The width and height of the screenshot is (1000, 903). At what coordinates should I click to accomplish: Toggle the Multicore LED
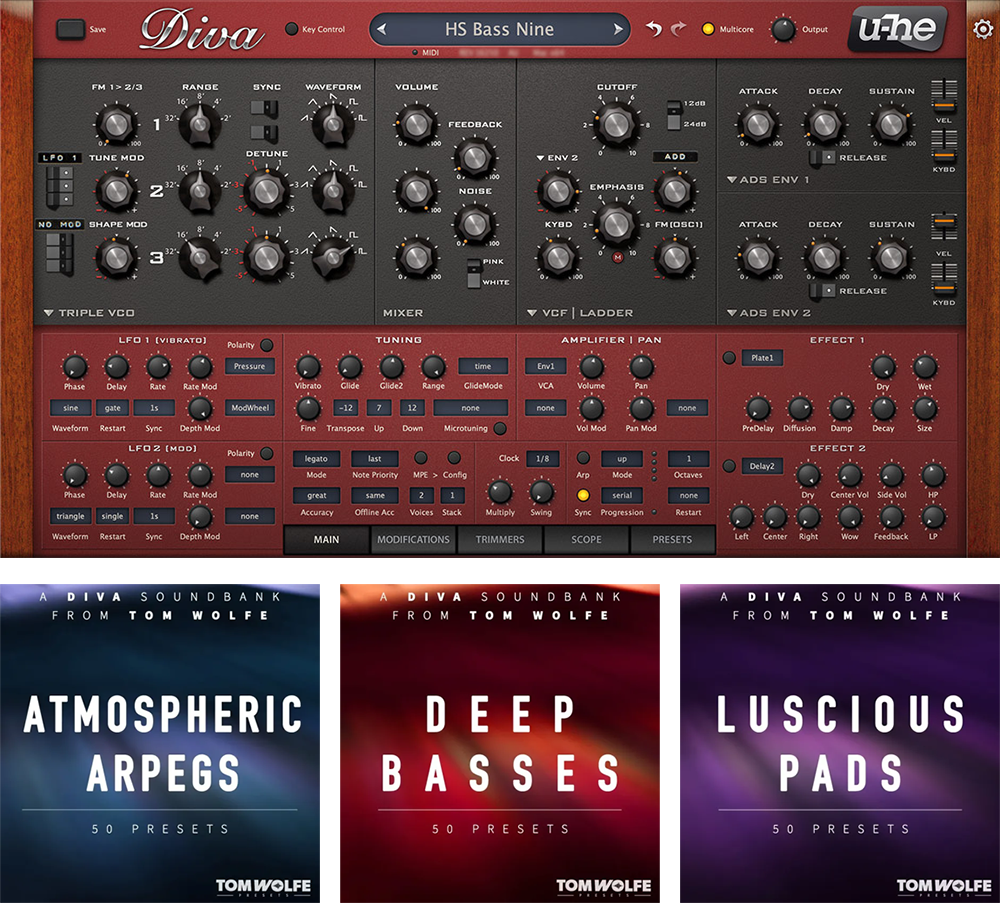pyautogui.click(x=707, y=29)
